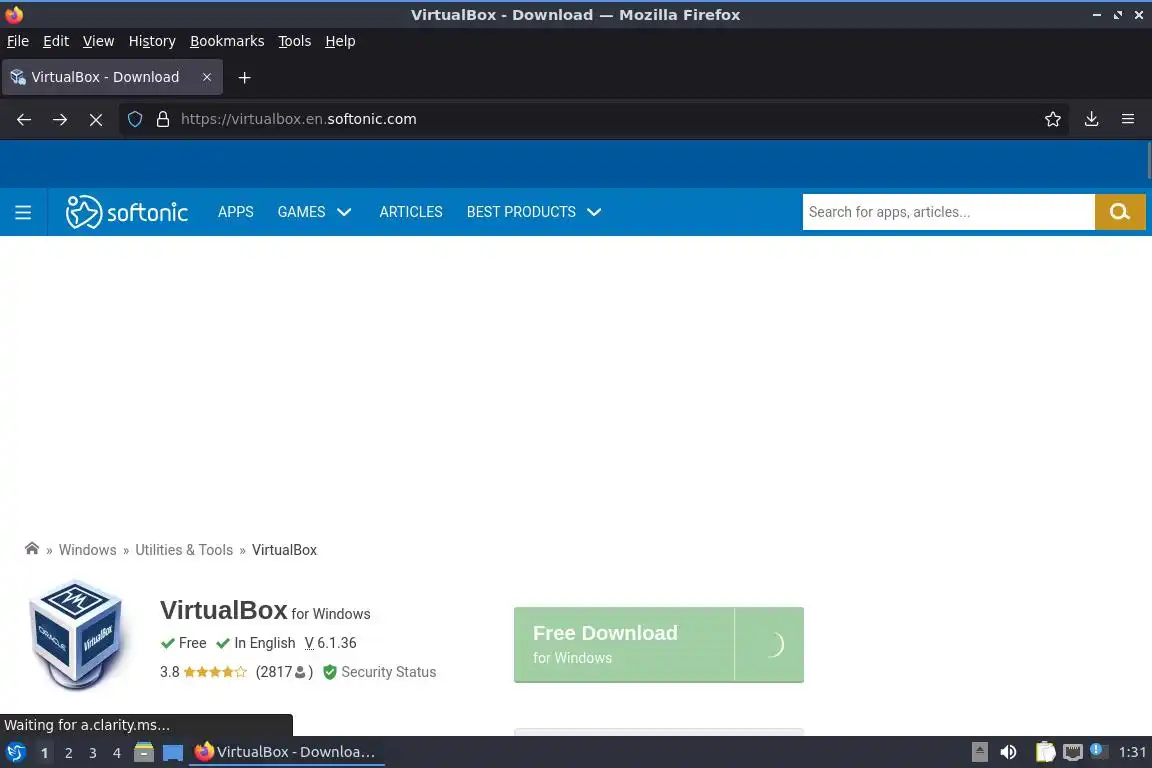Open site security padlock info
This screenshot has height=768, width=1152.
[x=163, y=119]
